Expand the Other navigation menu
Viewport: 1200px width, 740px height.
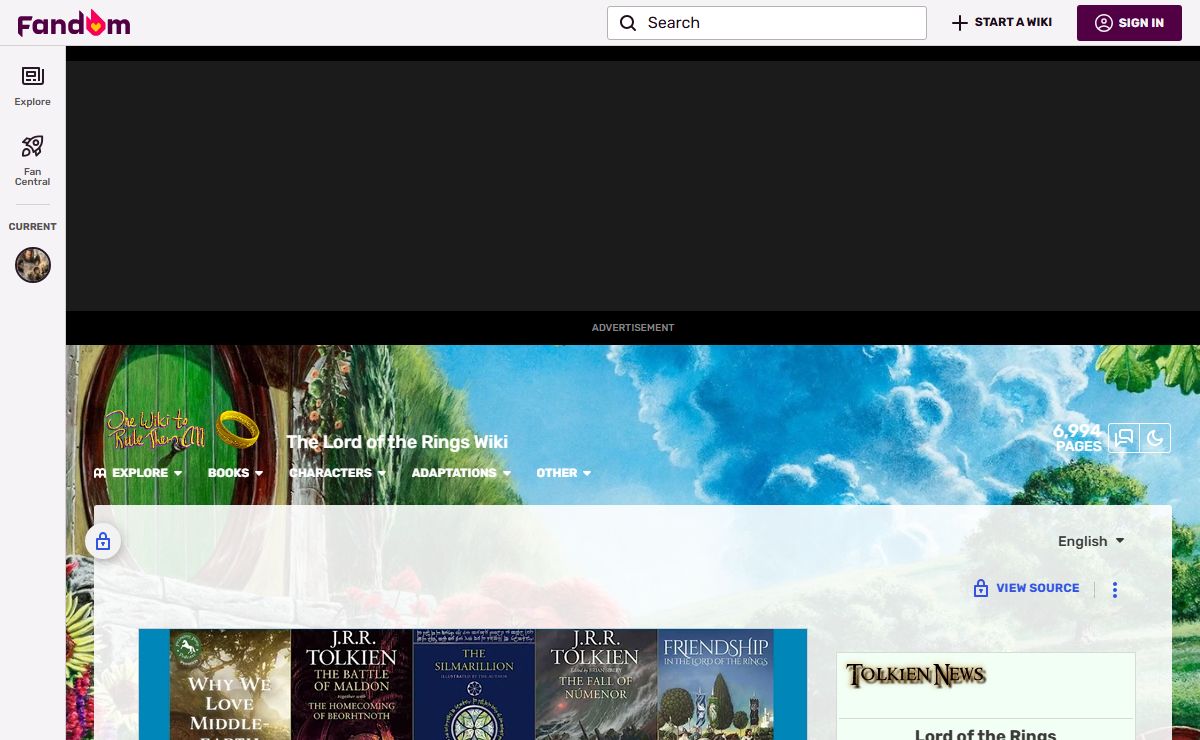563,473
